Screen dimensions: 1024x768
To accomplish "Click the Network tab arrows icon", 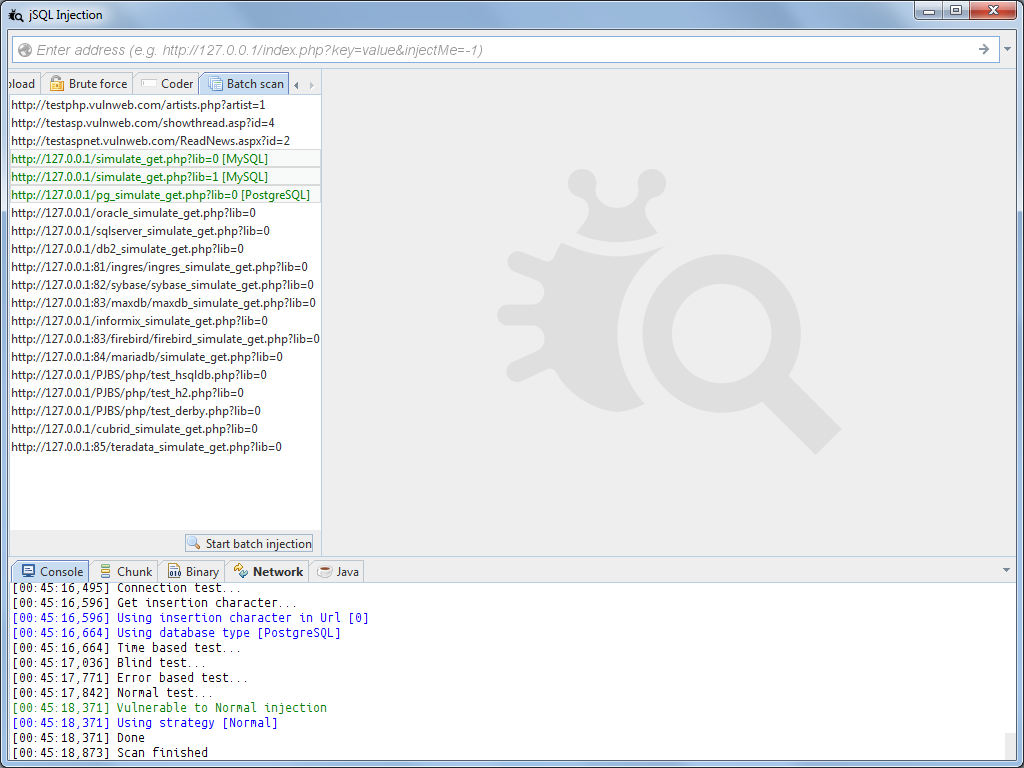I will [241, 571].
